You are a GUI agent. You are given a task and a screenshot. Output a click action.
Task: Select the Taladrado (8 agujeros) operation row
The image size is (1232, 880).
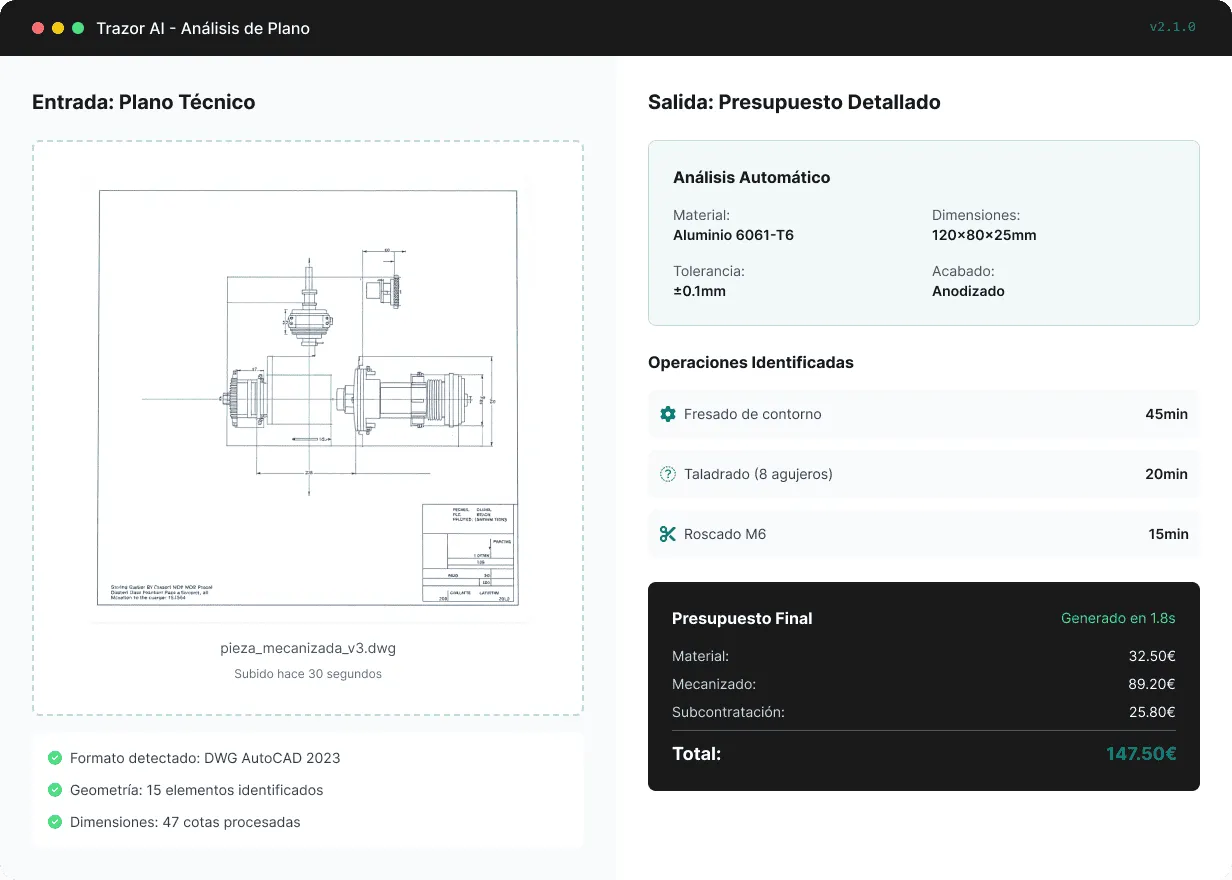click(923, 474)
